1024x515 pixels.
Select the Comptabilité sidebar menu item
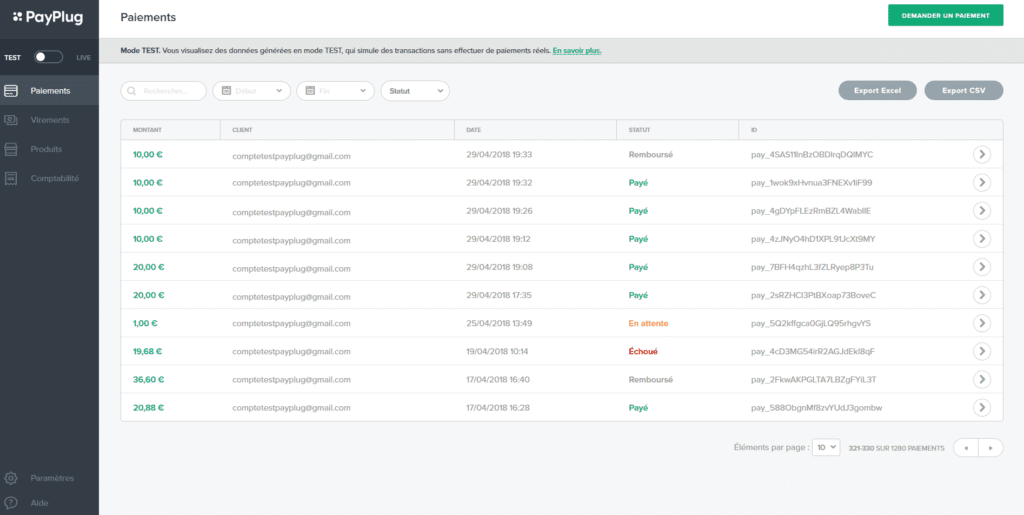pos(49,178)
